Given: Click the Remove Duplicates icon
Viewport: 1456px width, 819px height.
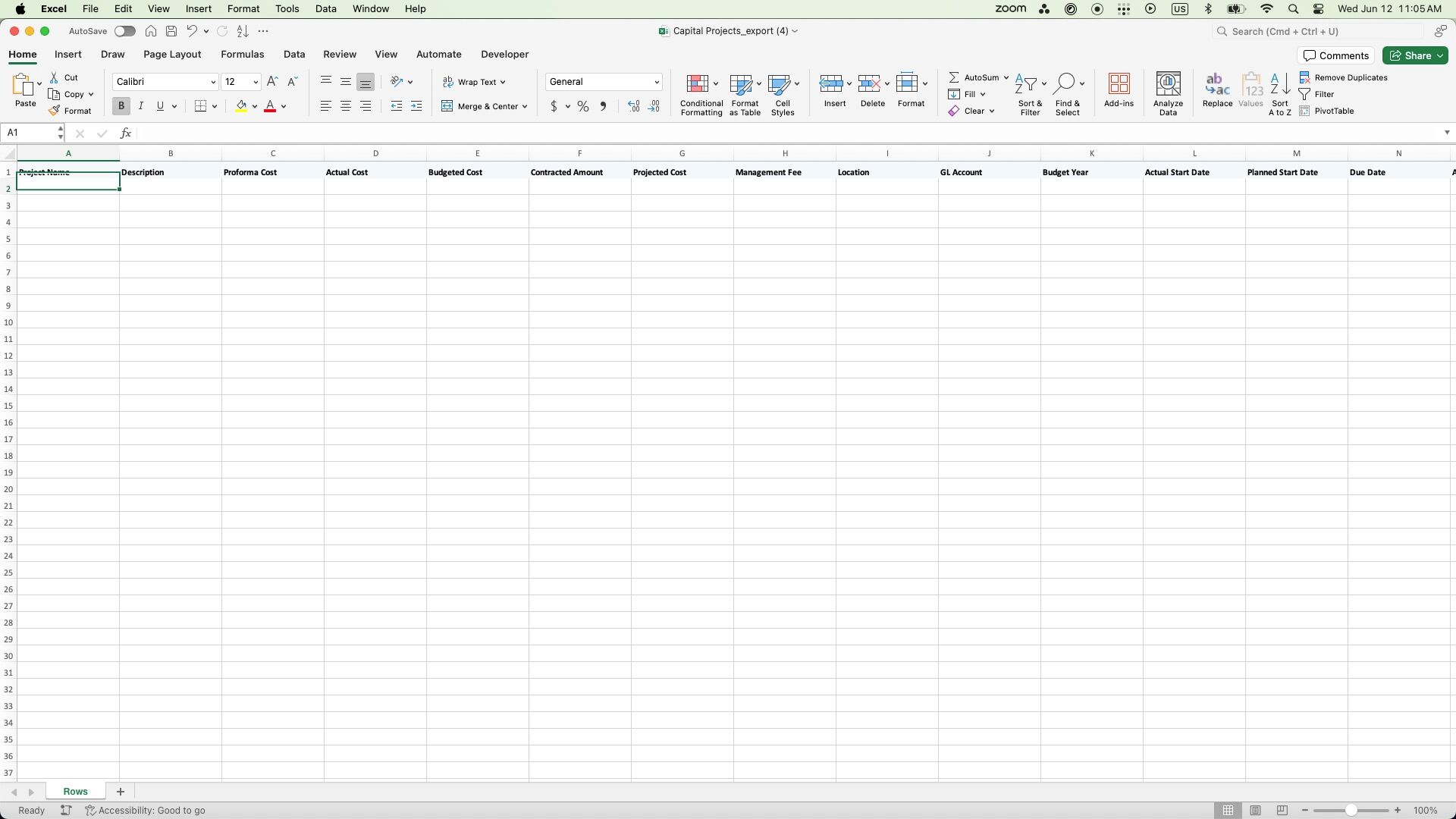Looking at the screenshot, I should [1304, 77].
